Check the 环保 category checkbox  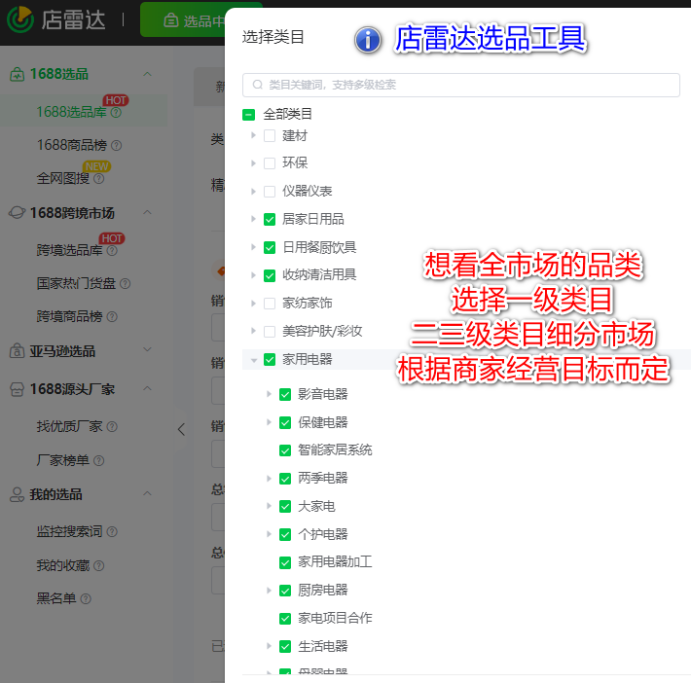pyautogui.click(x=270, y=163)
